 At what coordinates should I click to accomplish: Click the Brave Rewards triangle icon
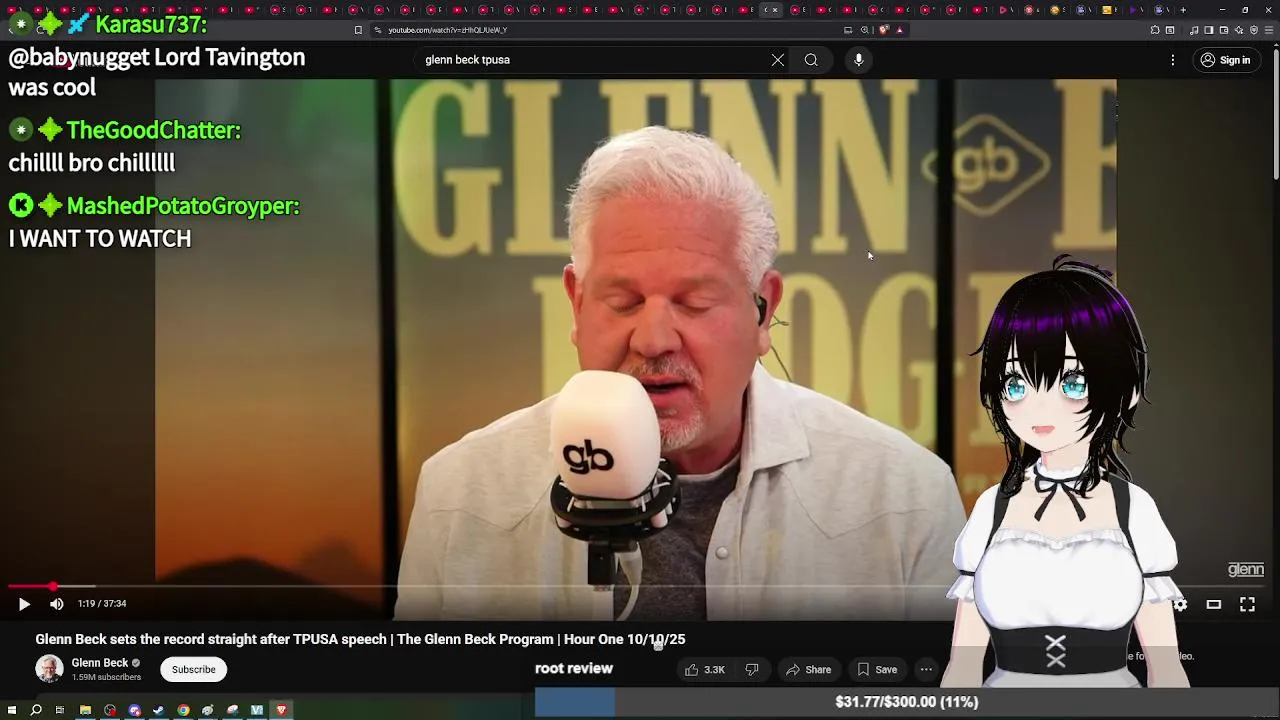tap(900, 30)
